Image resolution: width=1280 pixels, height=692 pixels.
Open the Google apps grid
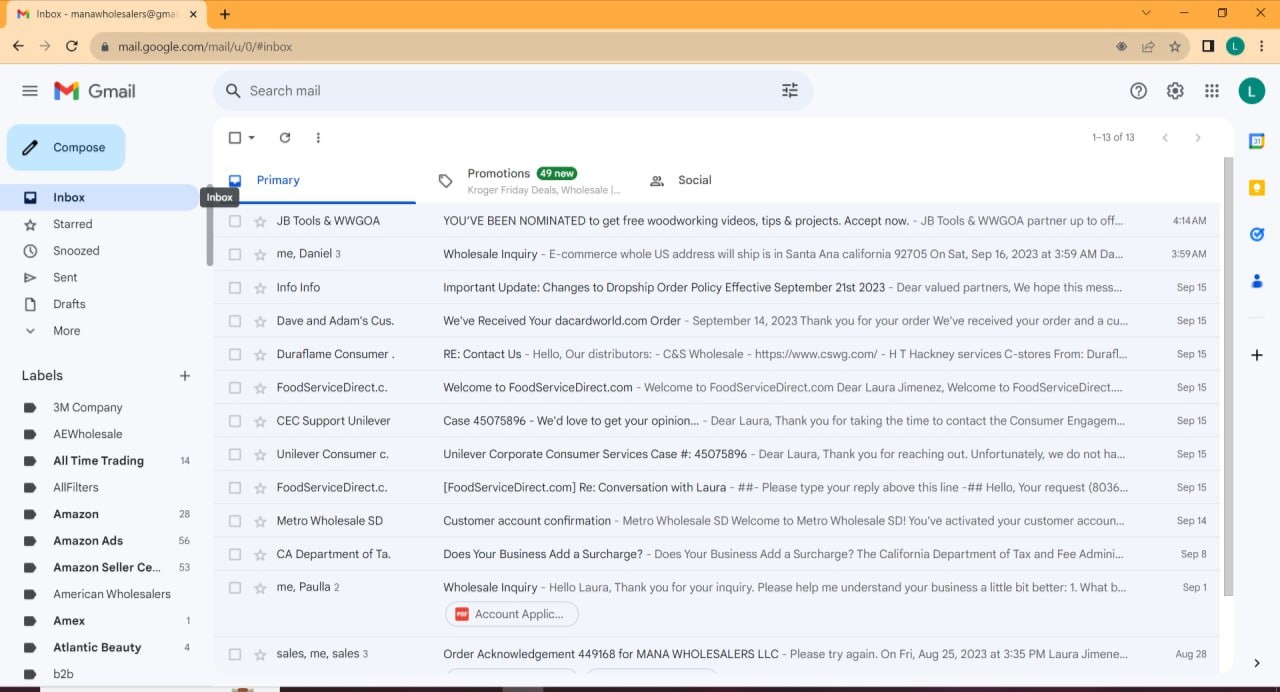point(1212,91)
